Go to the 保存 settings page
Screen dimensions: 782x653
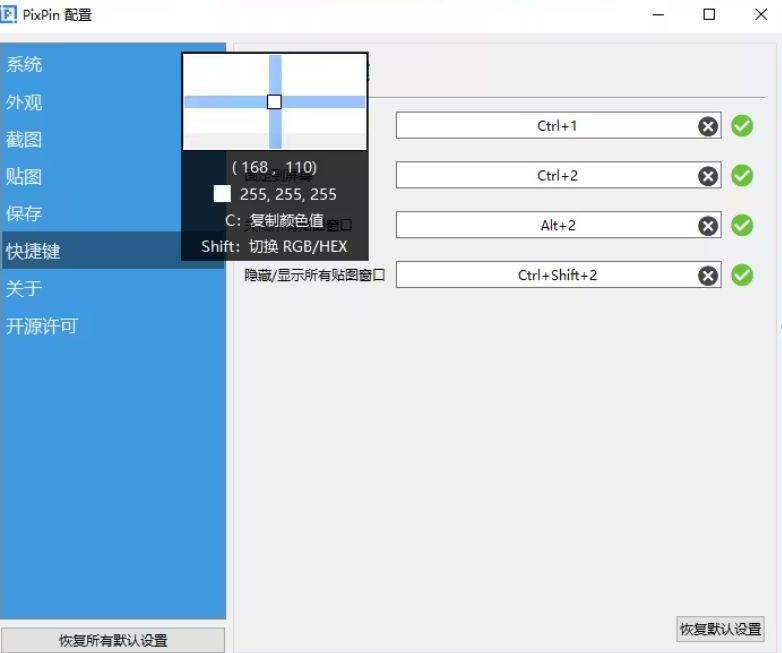(x=113, y=214)
